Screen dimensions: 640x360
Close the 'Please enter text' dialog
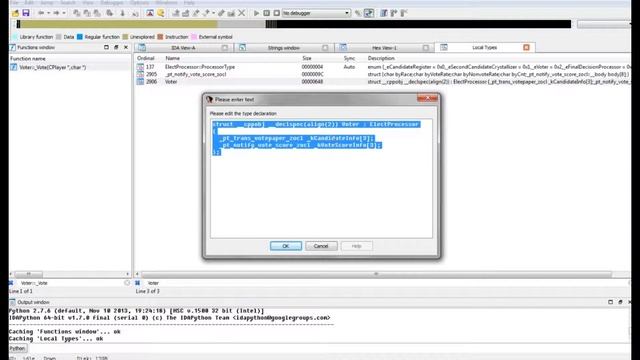427,98
